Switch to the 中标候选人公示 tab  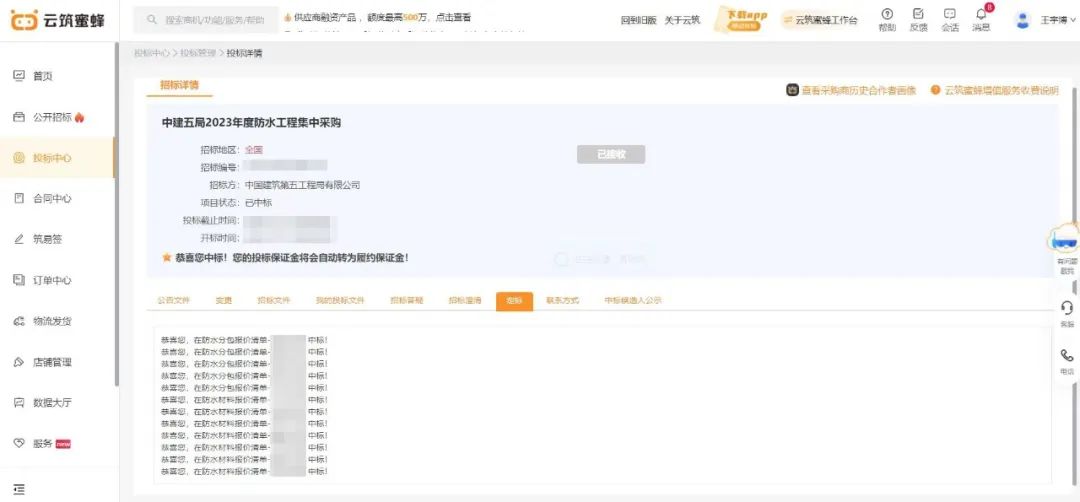(633, 301)
